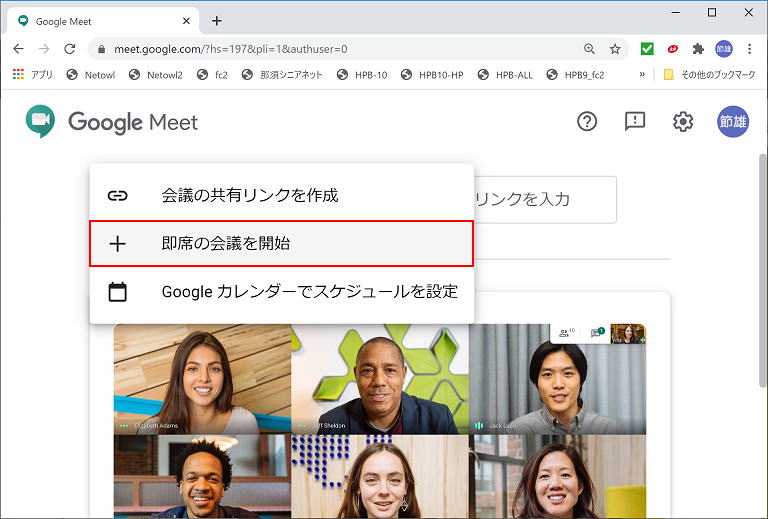Image resolution: width=768 pixels, height=519 pixels.
Task: Go back with browser back arrow
Action: tap(18, 48)
